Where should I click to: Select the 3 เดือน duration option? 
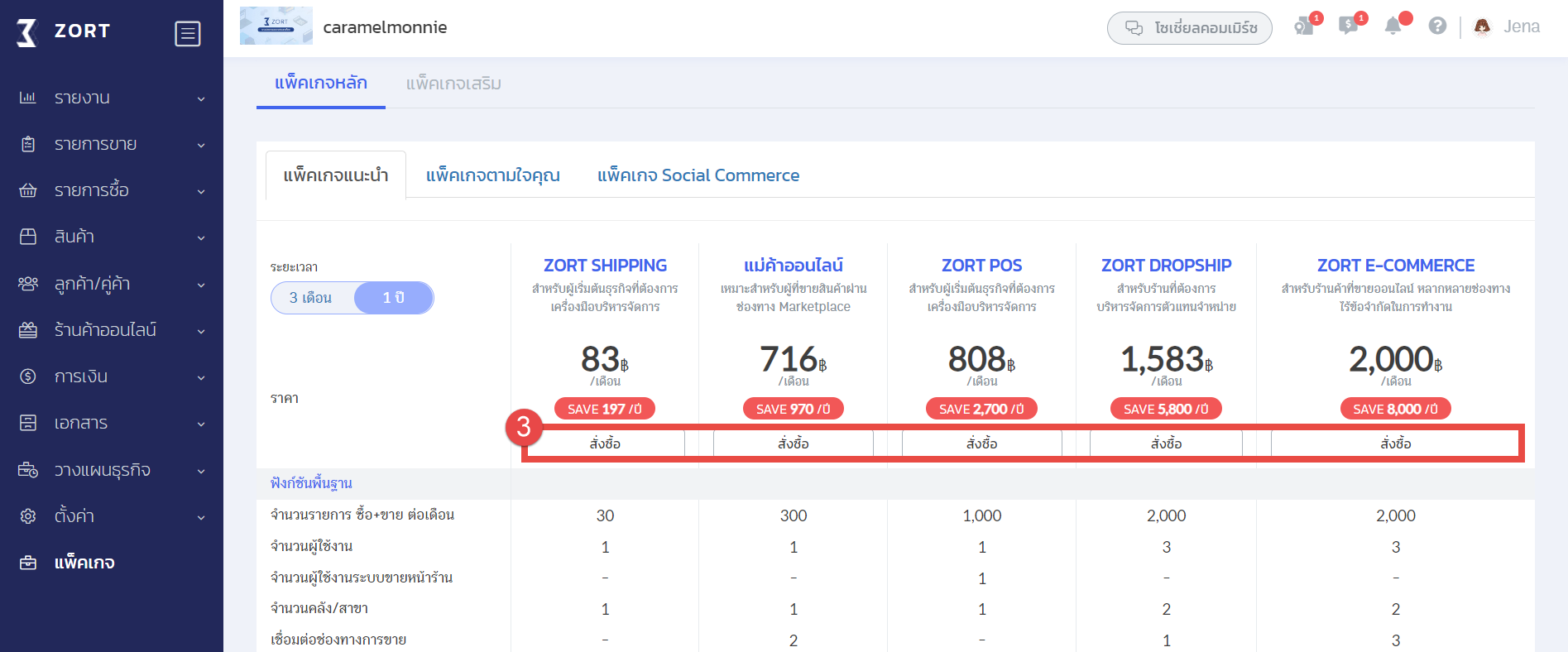(311, 298)
